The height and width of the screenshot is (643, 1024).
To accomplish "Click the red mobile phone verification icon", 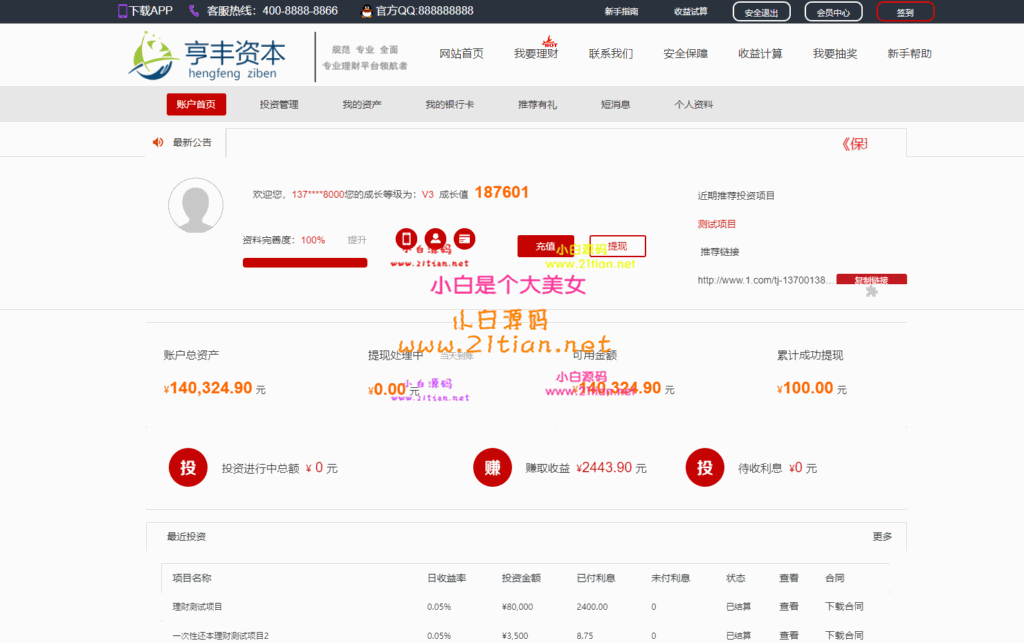I will point(406,239).
